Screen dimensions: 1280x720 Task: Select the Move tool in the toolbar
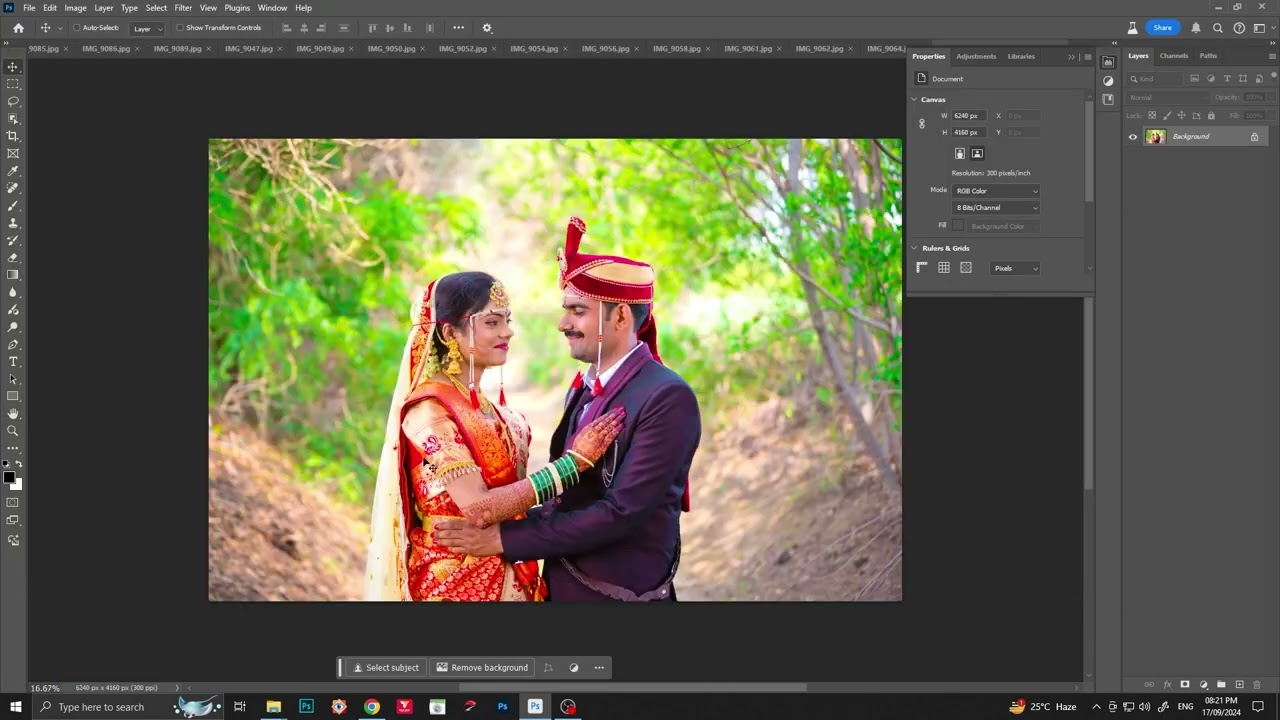click(13, 67)
